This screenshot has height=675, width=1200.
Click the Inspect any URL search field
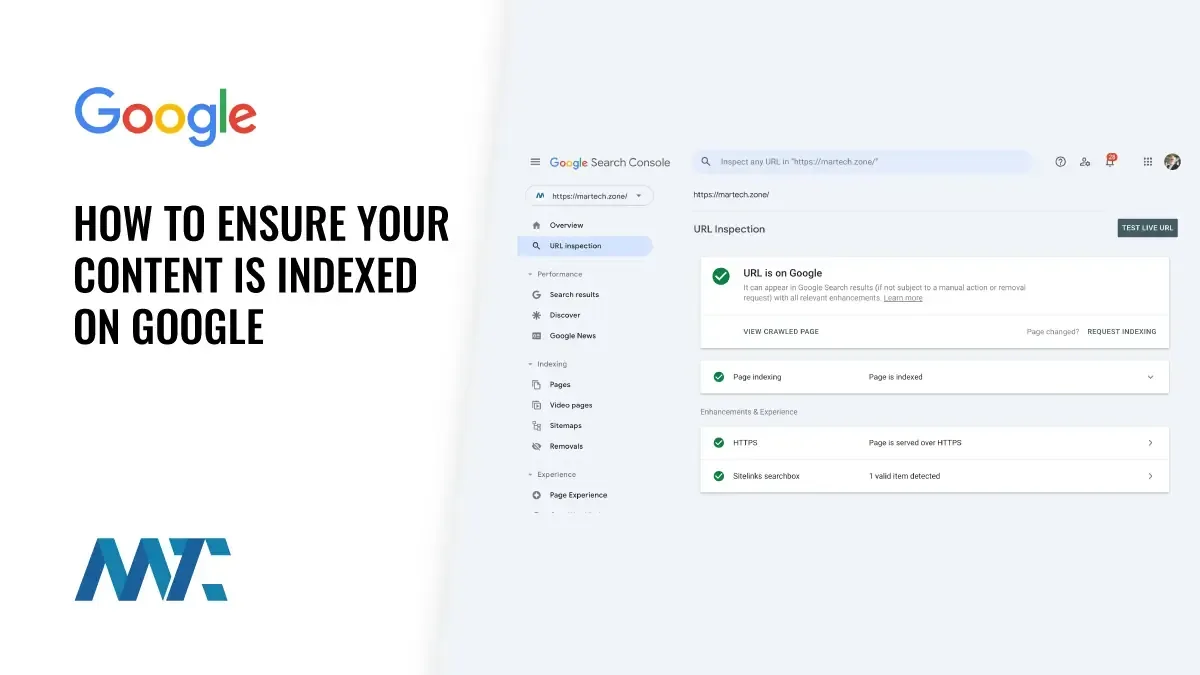tap(862, 162)
